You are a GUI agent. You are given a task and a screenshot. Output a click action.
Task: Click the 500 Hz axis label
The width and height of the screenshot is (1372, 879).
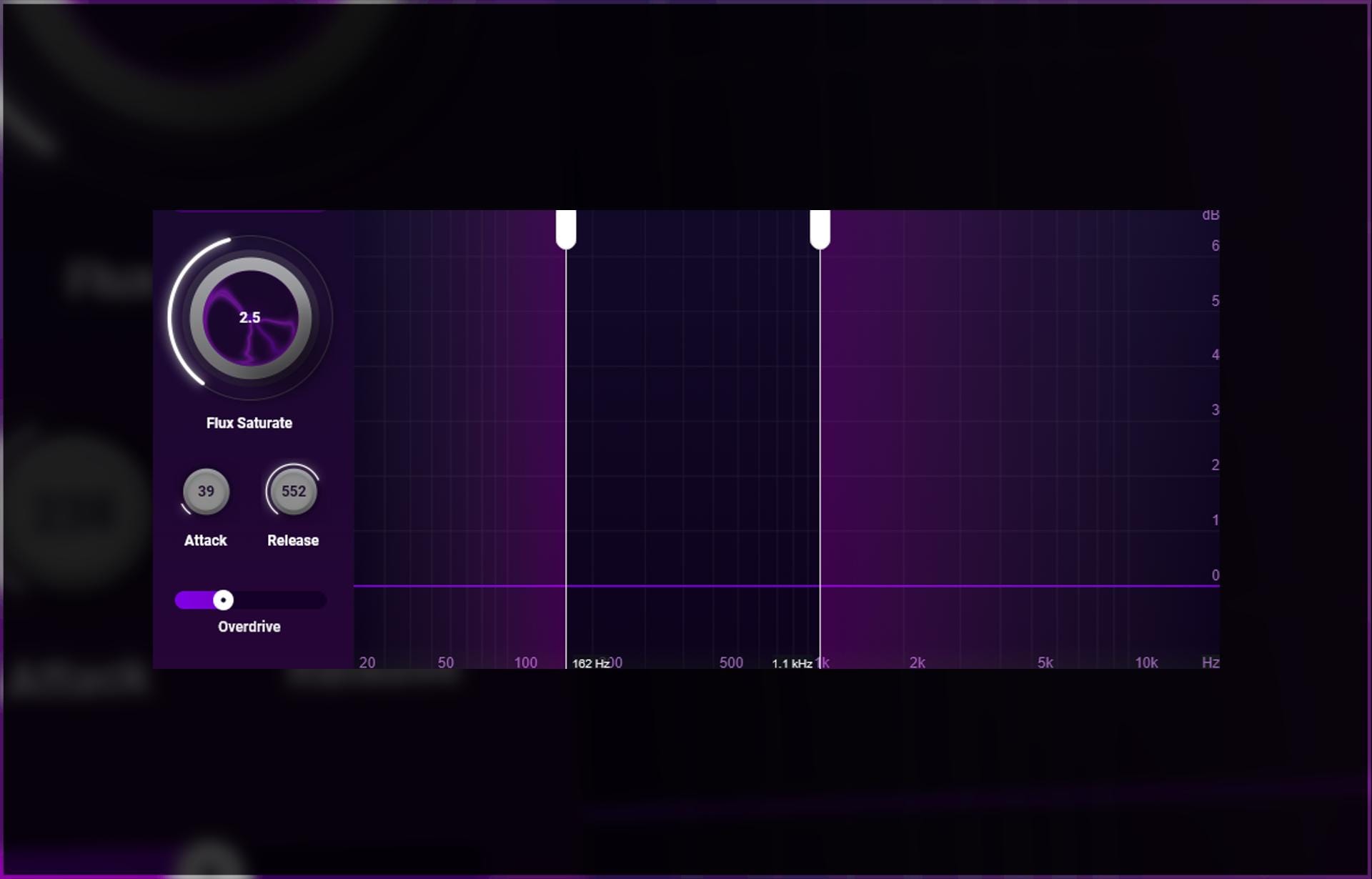tap(731, 662)
